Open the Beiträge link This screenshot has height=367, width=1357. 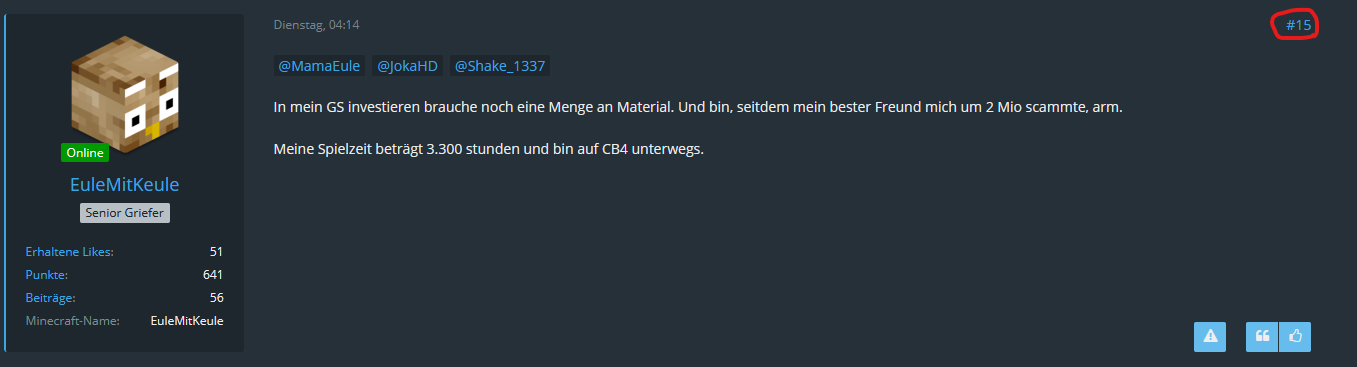(50, 297)
